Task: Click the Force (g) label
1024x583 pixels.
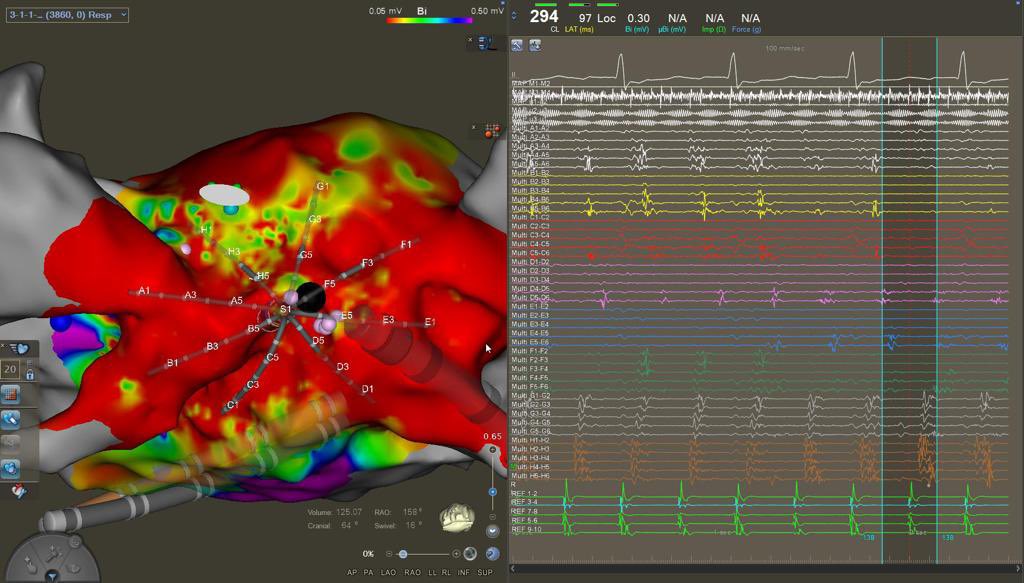Action: coord(746,29)
